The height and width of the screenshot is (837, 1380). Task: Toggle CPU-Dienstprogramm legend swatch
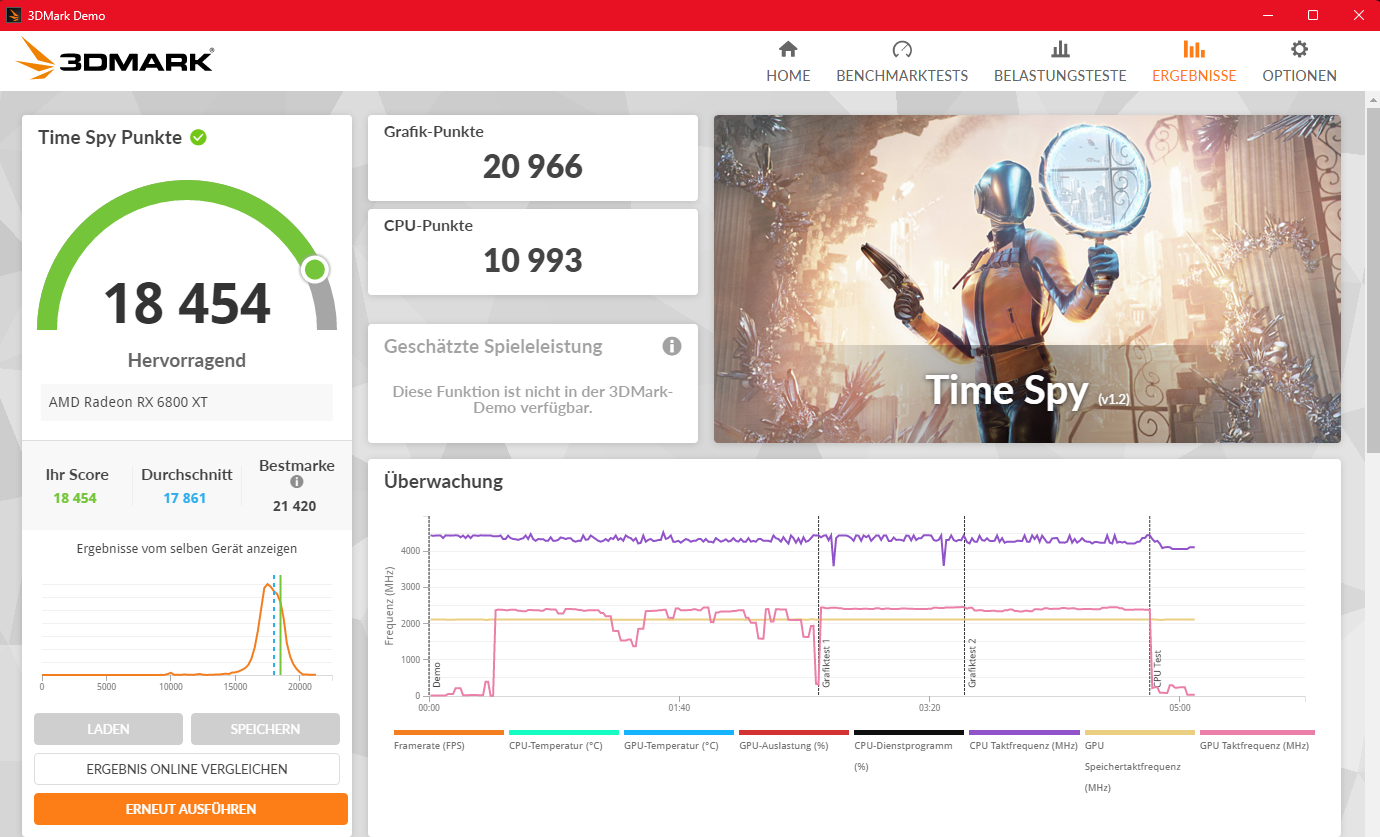[x=909, y=732]
